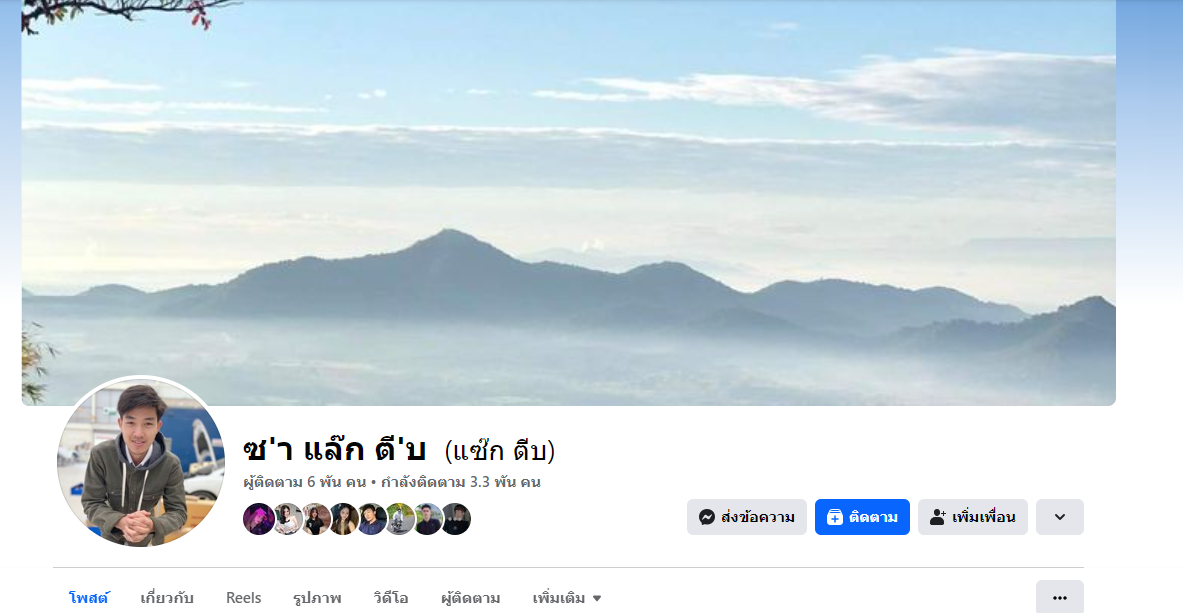Select the โพสต์ tab

click(x=88, y=598)
